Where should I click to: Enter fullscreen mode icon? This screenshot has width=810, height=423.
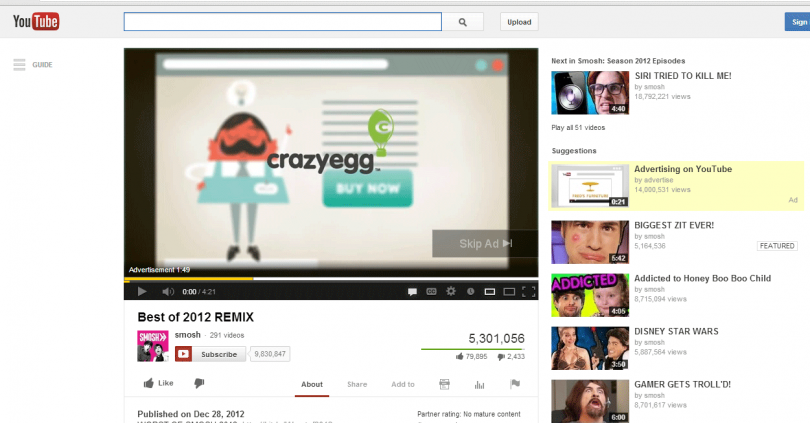[x=528, y=292]
